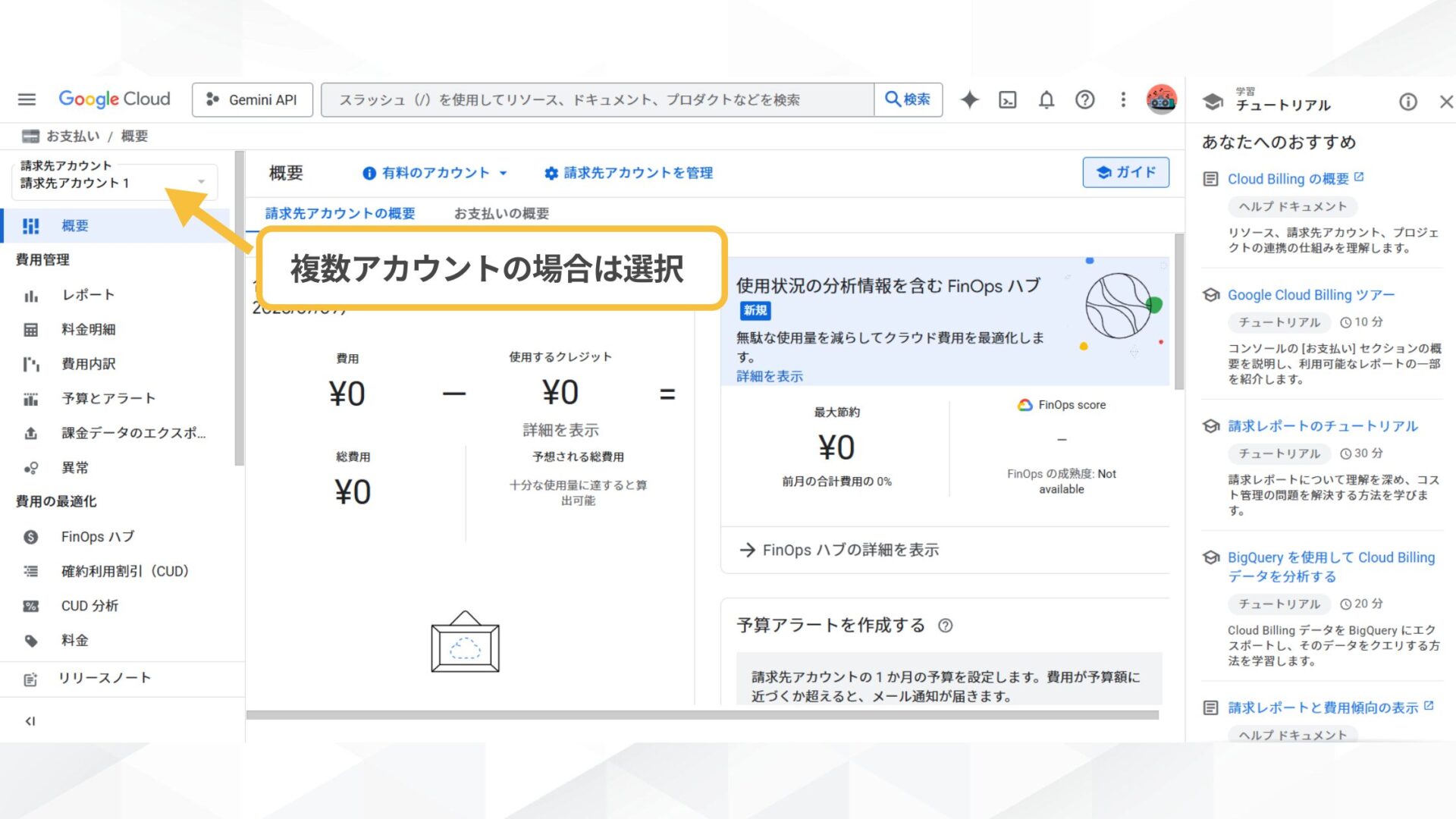
Task: Click the resource search field
Action: 599,99
